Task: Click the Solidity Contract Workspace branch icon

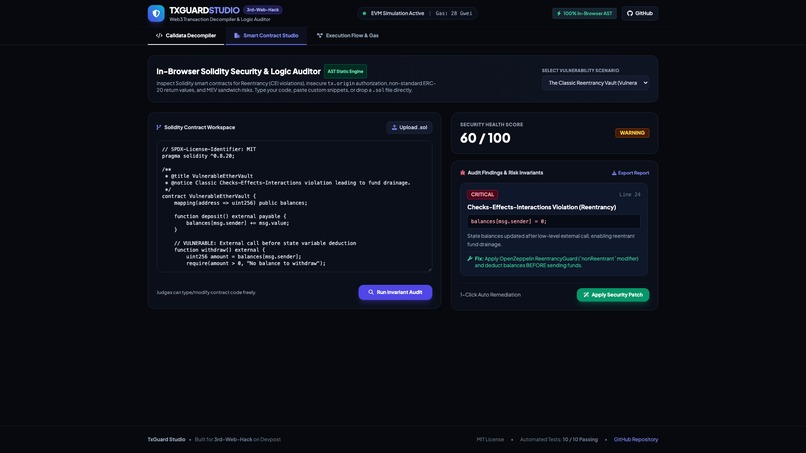Action: 159,128
